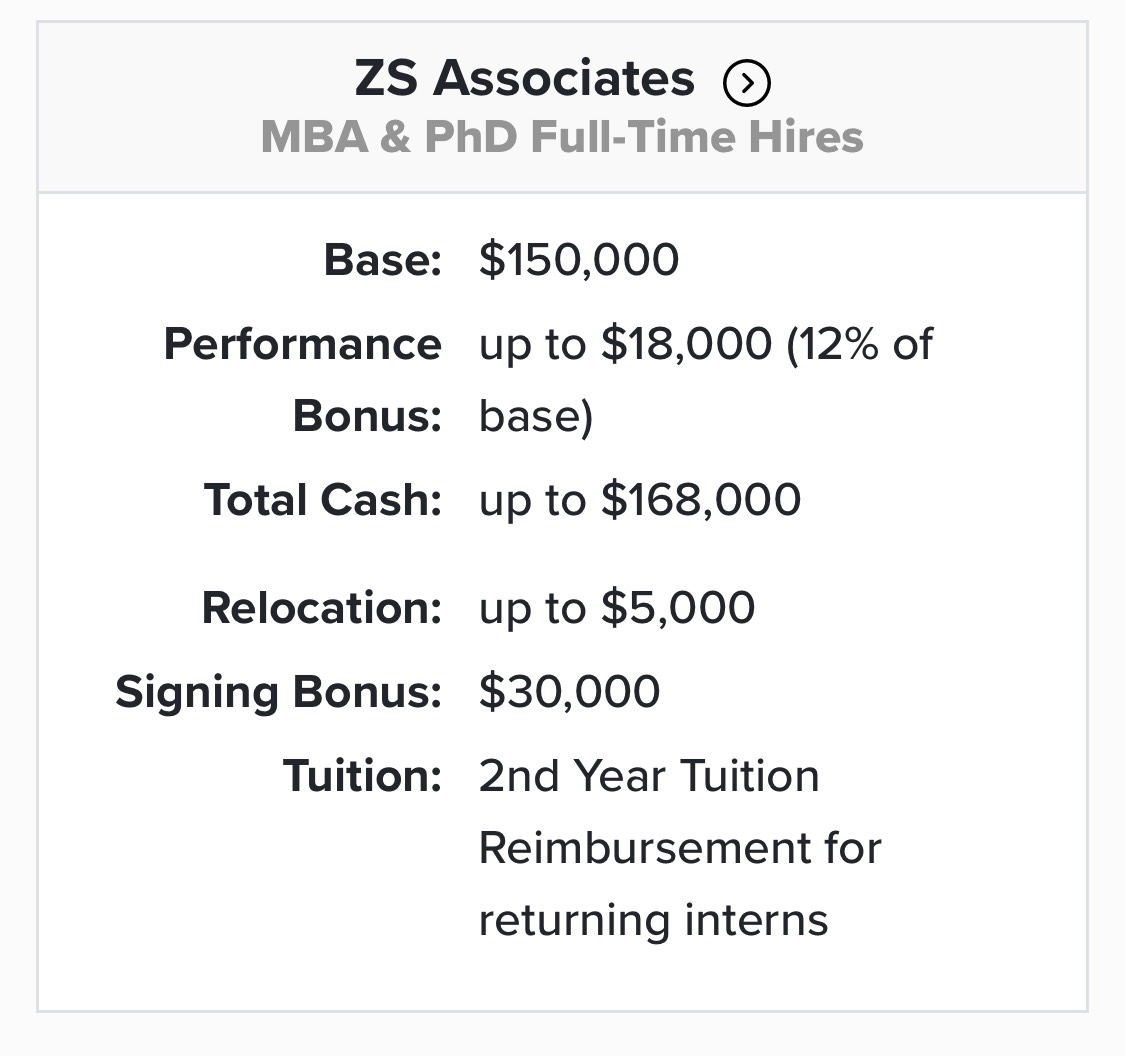The height and width of the screenshot is (1056, 1125).
Task: Click the Base label
Action: (382, 259)
